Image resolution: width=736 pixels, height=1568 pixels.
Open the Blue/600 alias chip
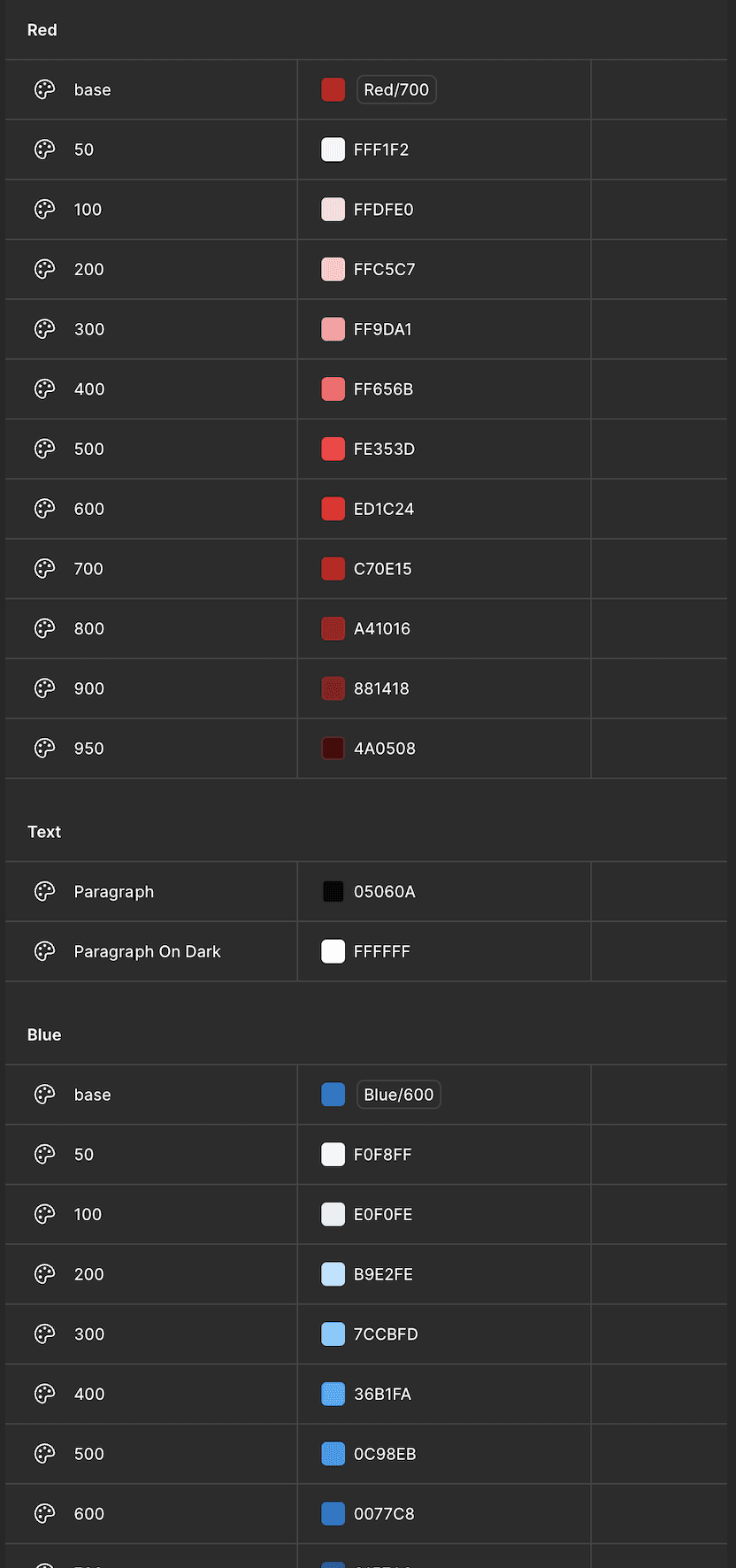(398, 1095)
